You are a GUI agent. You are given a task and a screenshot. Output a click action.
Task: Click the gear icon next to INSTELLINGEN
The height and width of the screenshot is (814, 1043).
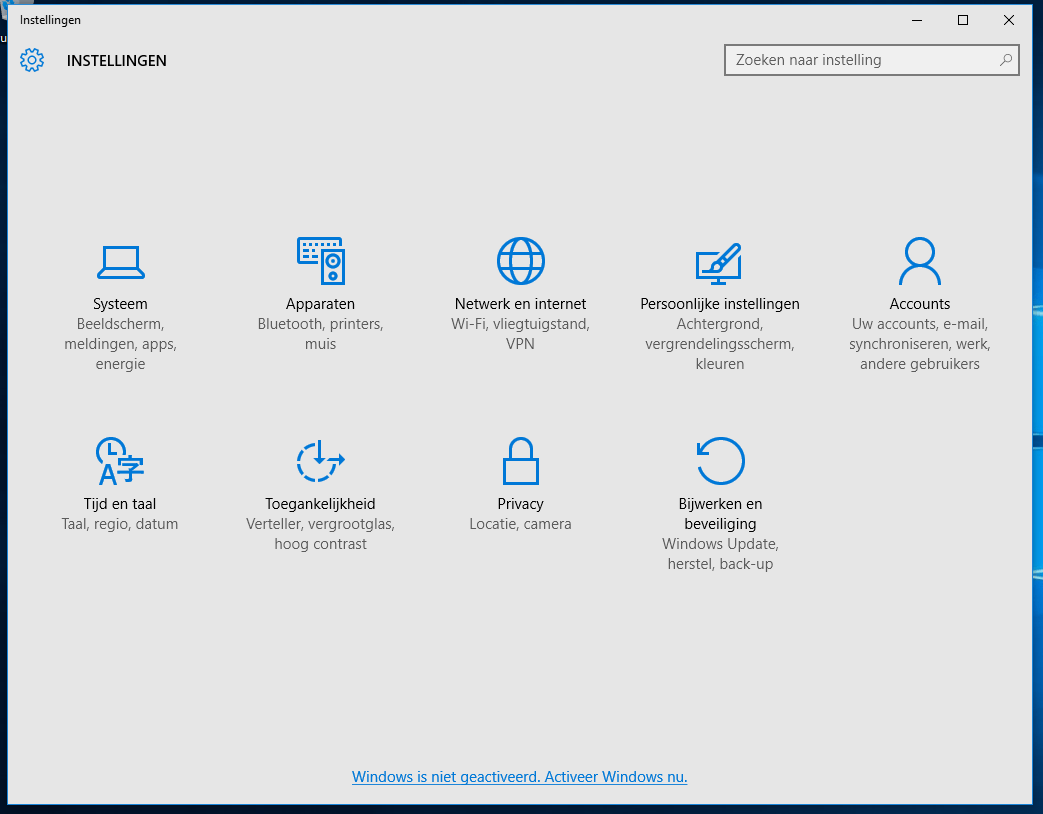click(32, 60)
